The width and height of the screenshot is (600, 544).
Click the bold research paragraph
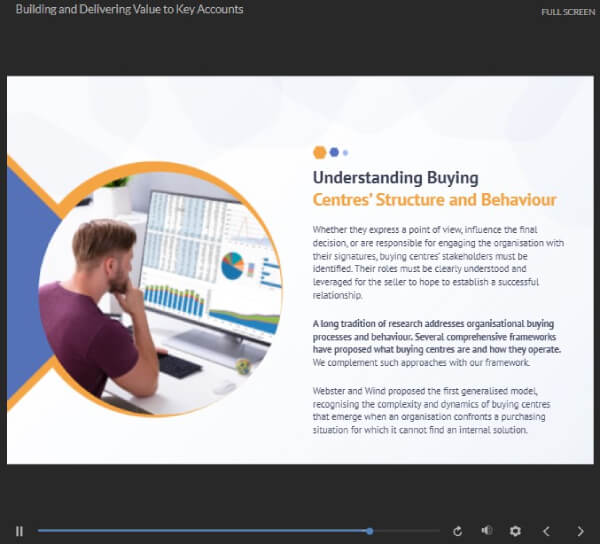coord(437,337)
